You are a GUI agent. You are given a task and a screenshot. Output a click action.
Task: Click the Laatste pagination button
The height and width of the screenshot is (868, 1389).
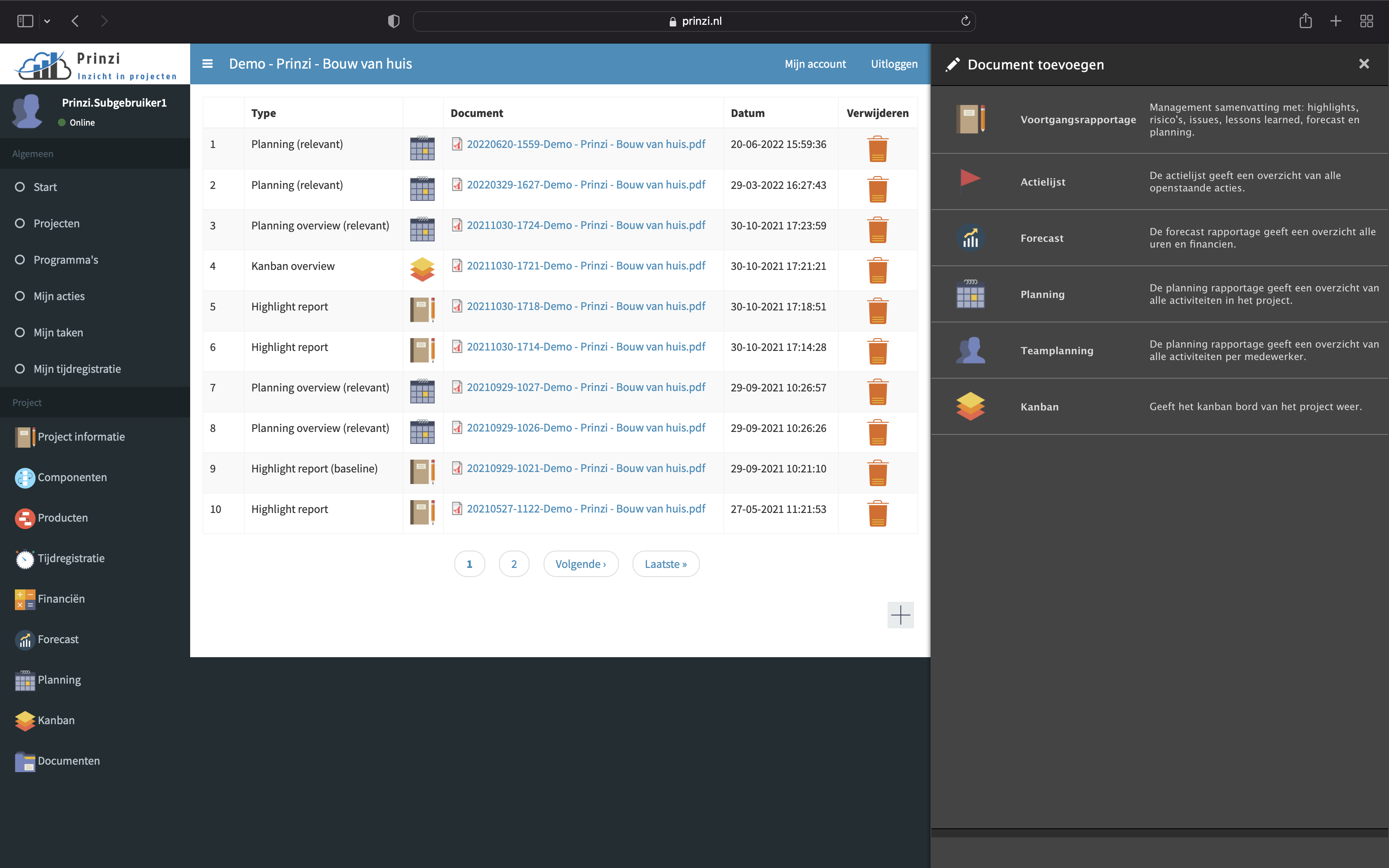coord(666,564)
